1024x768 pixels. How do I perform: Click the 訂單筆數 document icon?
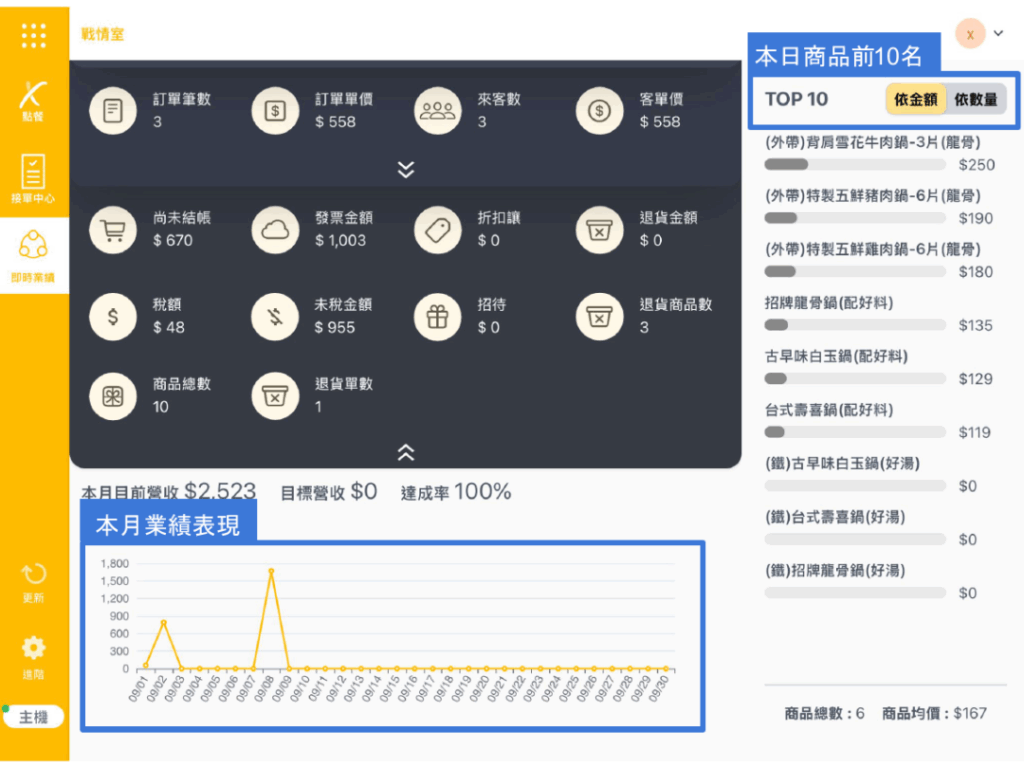tap(113, 111)
